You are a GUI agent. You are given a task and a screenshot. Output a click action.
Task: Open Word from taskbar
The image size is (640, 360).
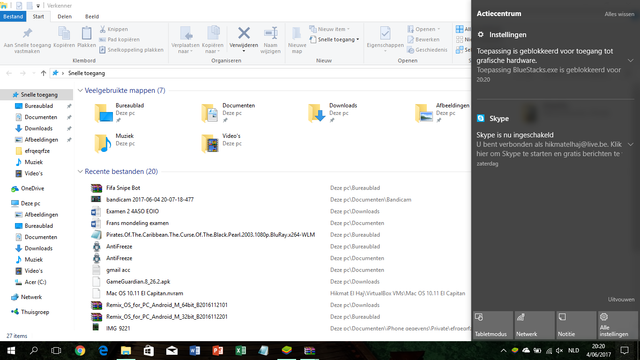point(195,351)
